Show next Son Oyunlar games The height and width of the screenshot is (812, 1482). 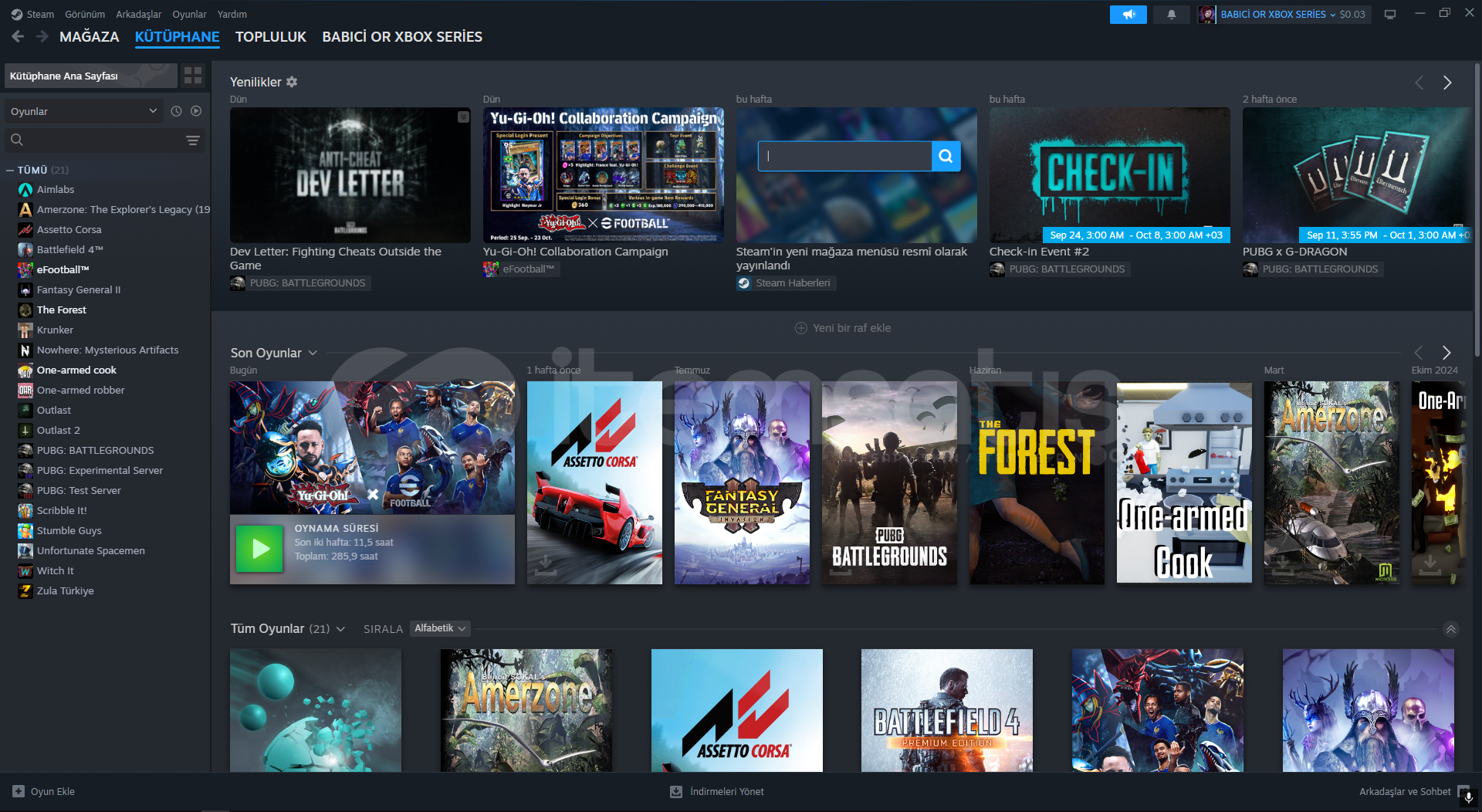point(1446,353)
